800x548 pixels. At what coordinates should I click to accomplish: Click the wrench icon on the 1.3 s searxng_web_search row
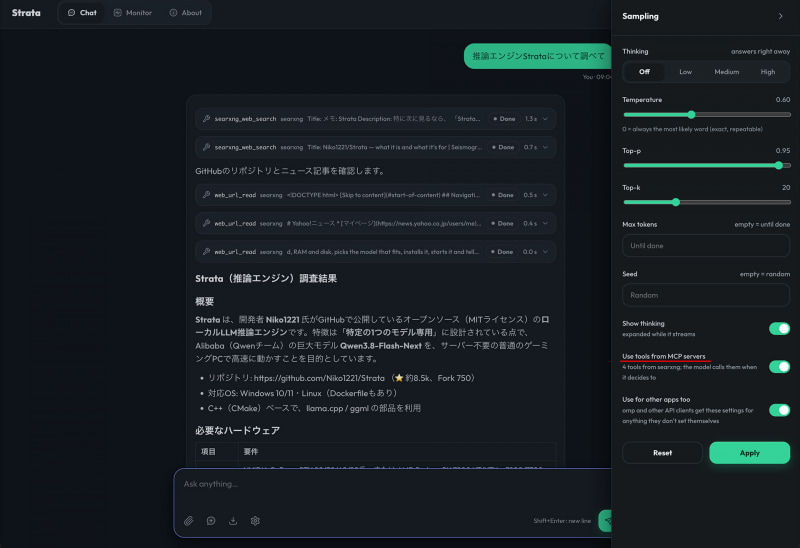(x=206, y=118)
